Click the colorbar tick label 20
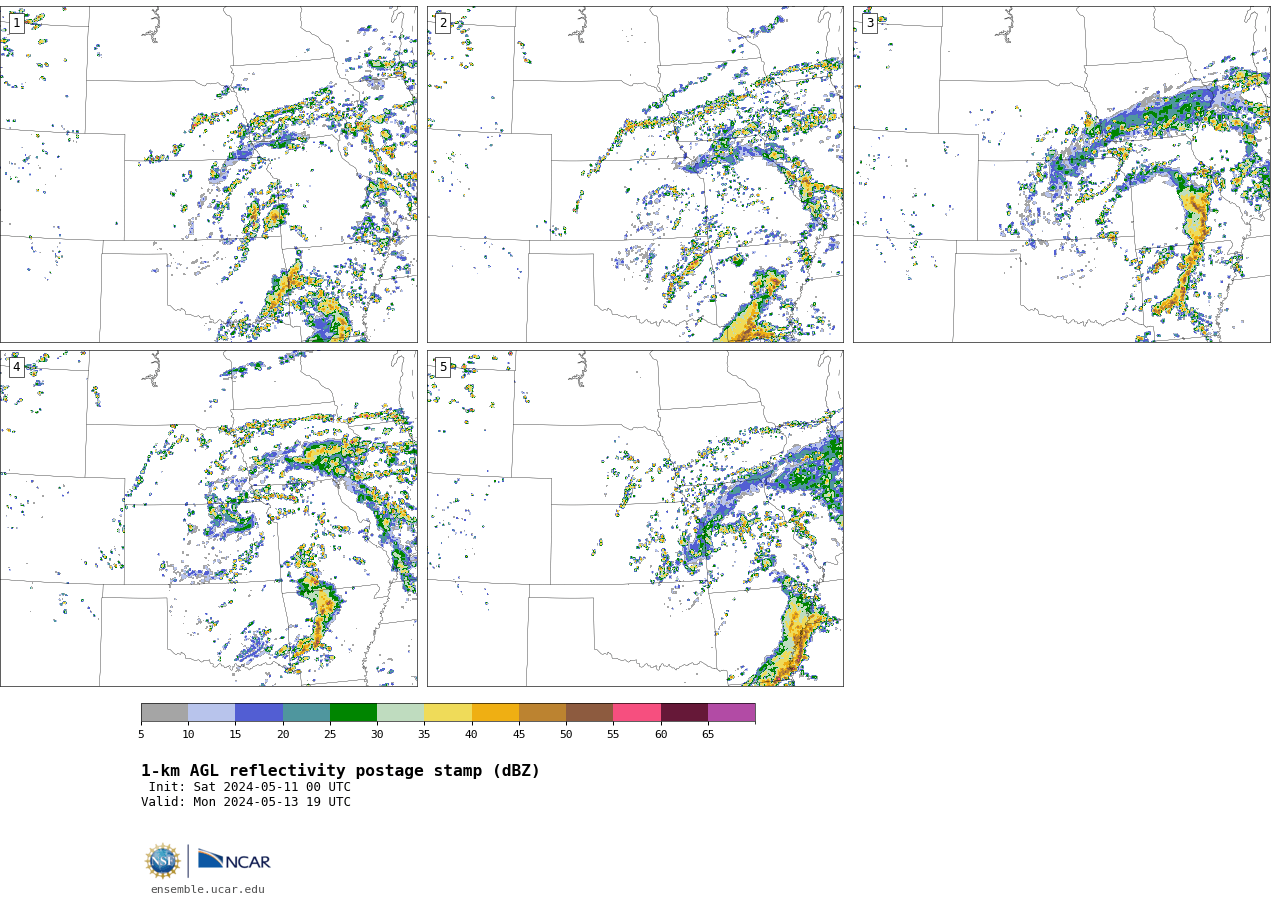 [x=283, y=735]
